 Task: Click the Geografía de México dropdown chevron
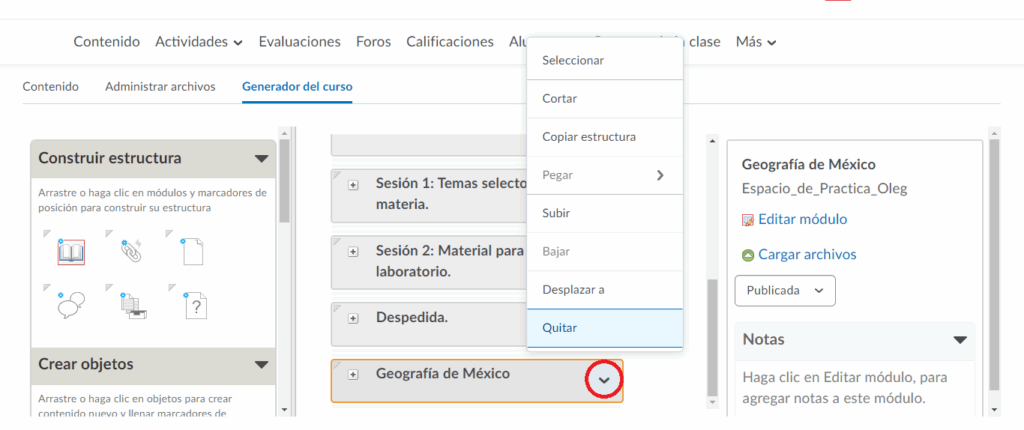click(603, 380)
